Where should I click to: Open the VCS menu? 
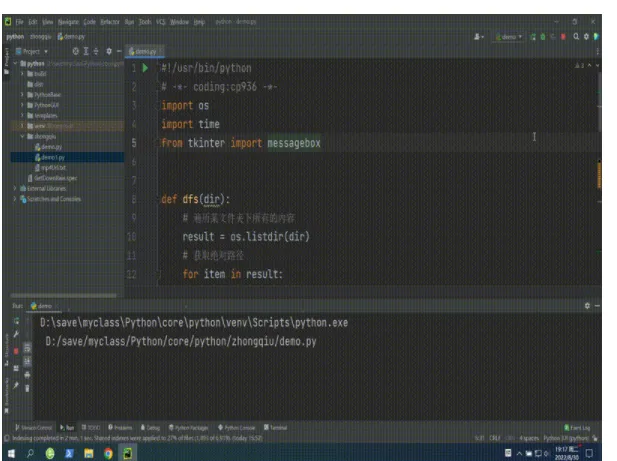(x=161, y=22)
